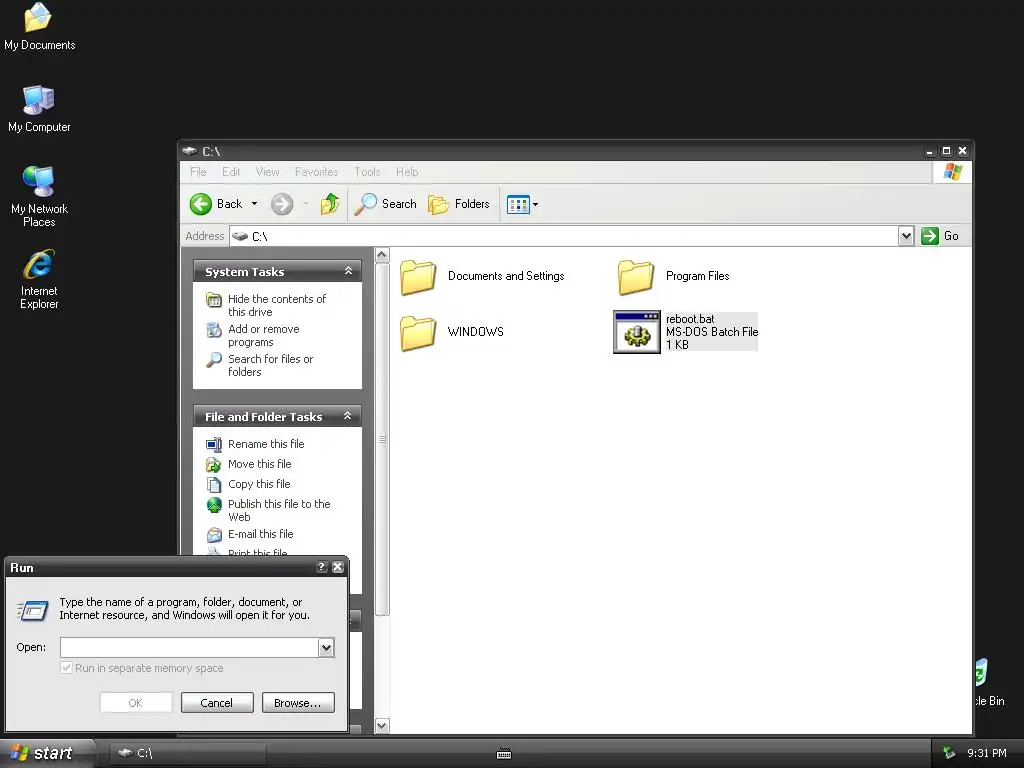The image size is (1024, 768).
Task: Collapse the System Tasks panel
Action: click(348, 271)
